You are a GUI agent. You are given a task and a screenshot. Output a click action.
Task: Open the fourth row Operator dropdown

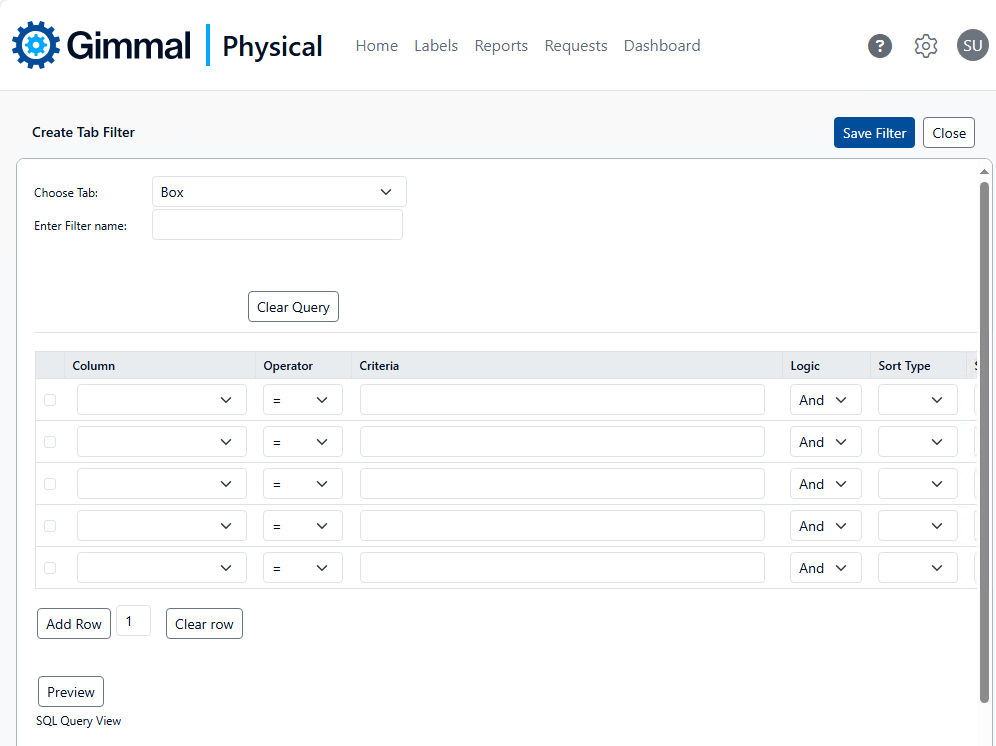coord(303,526)
